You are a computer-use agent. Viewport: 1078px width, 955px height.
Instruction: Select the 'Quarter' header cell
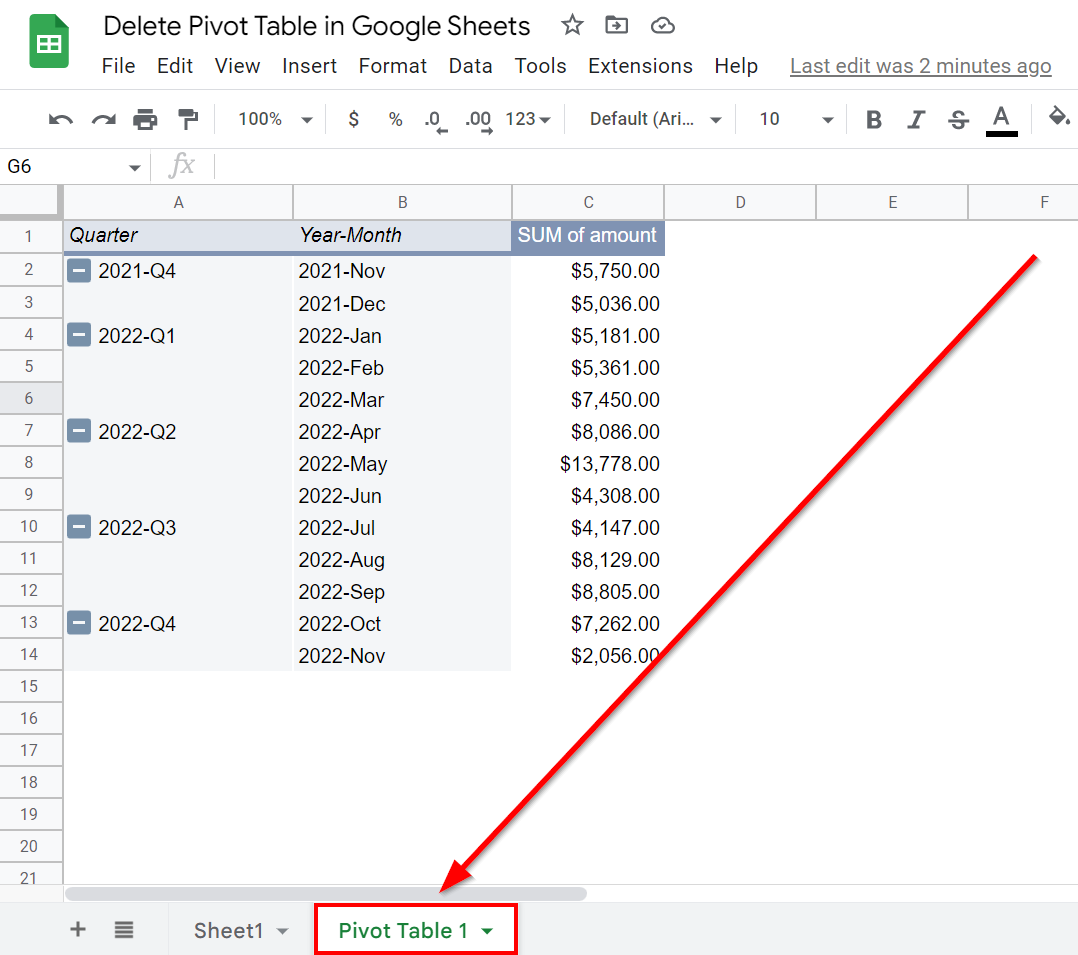pos(179,236)
